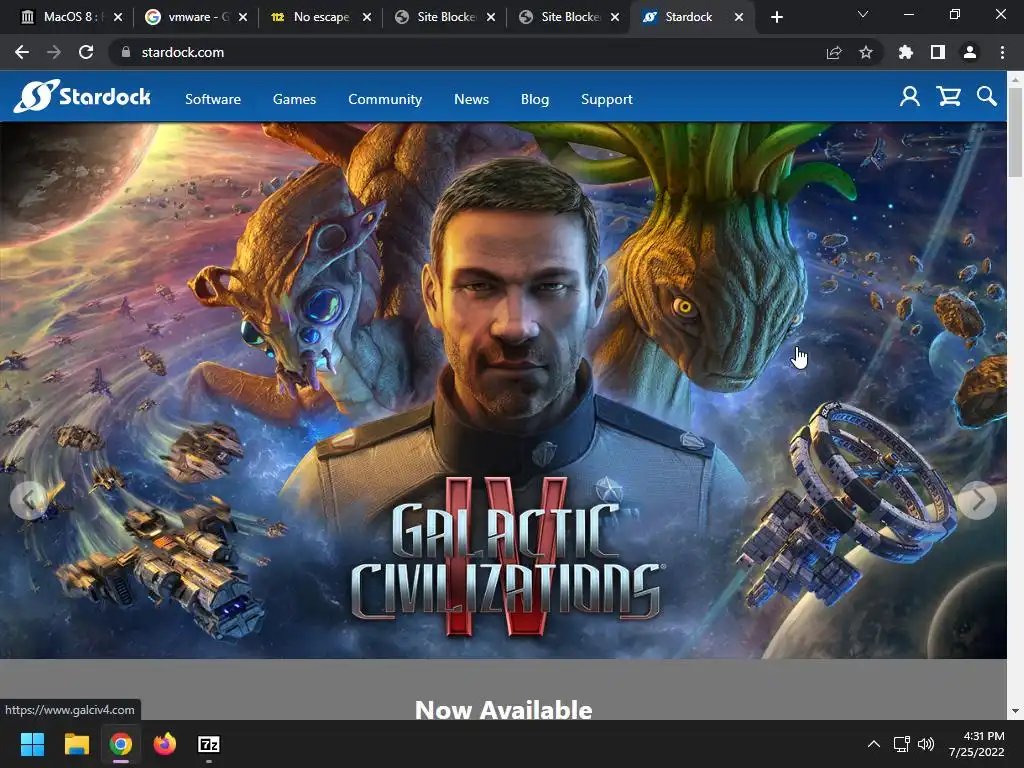
Task: Go back with the browser back arrow
Action: click(22, 52)
